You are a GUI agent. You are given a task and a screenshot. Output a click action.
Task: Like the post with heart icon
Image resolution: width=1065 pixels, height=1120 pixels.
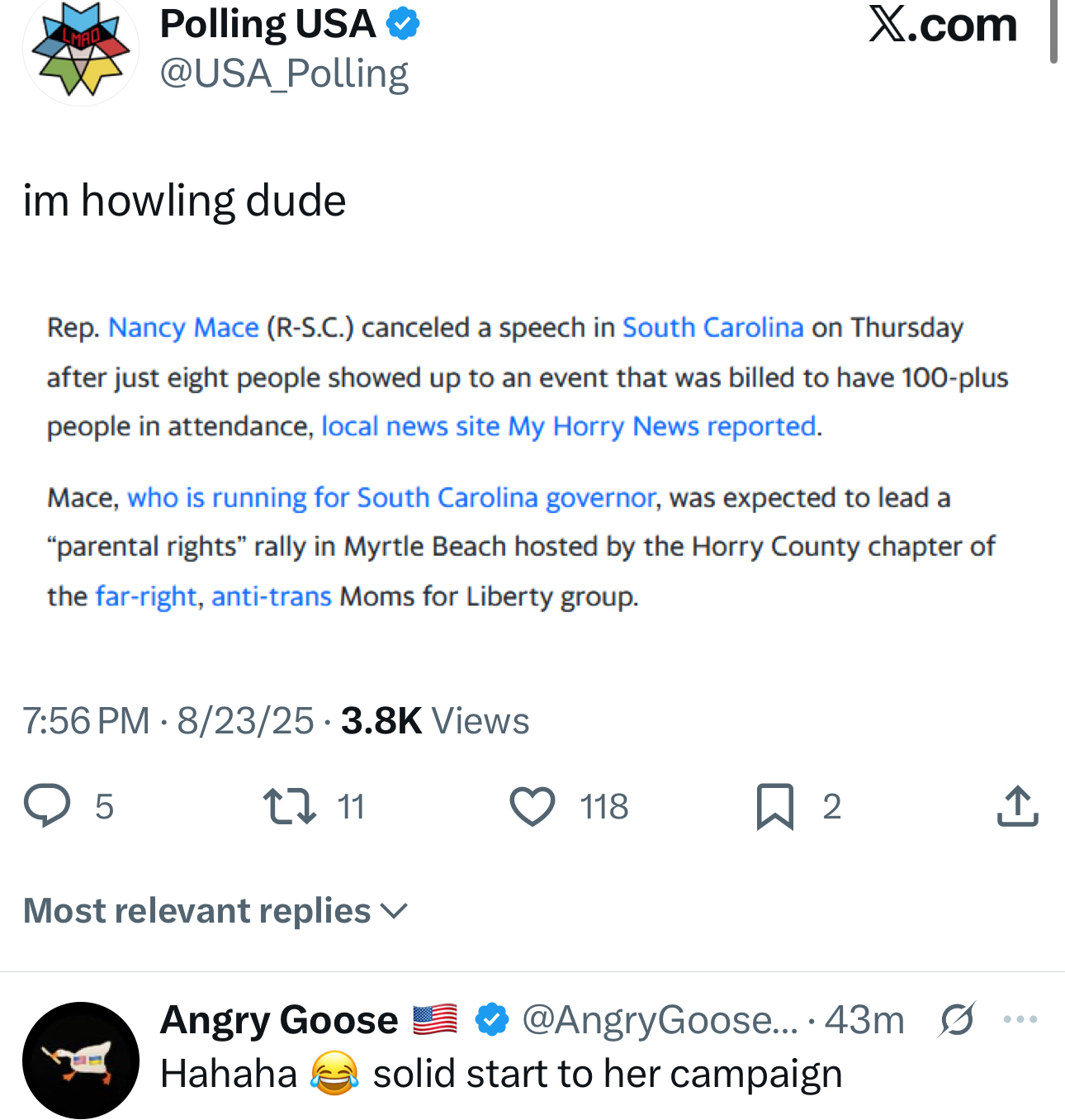point(532,806)
